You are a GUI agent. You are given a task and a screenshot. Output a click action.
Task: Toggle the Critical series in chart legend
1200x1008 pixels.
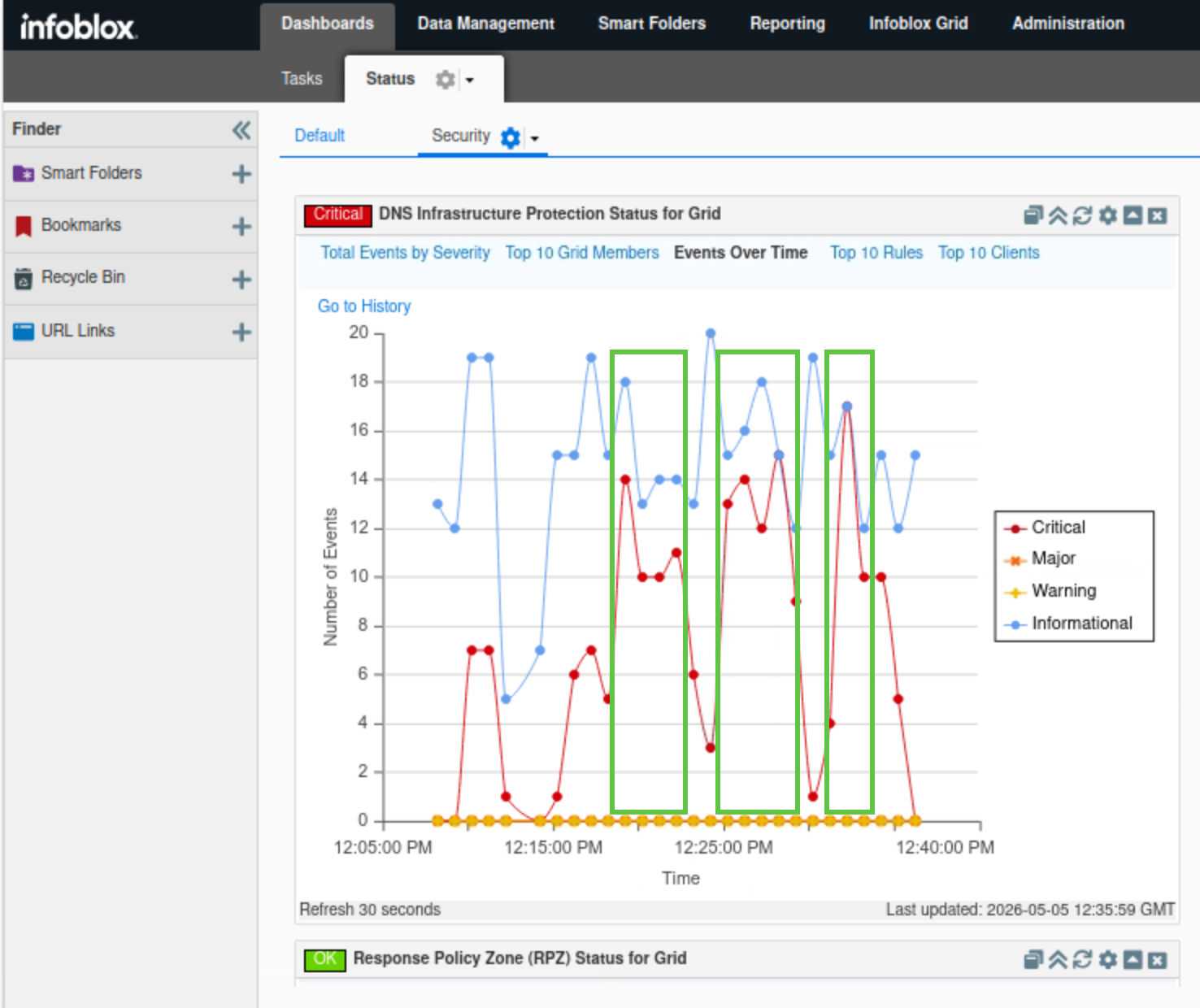pos(1046,528)
